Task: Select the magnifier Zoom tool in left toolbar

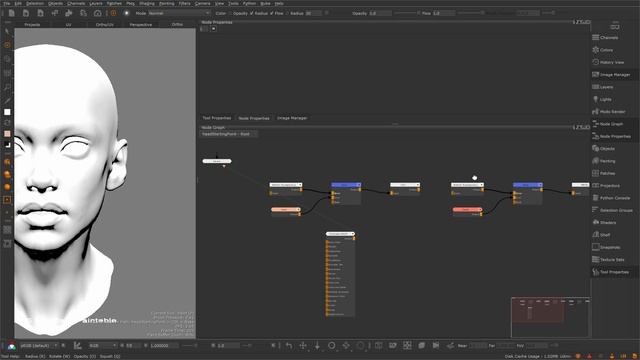Action: coord(7,87)
